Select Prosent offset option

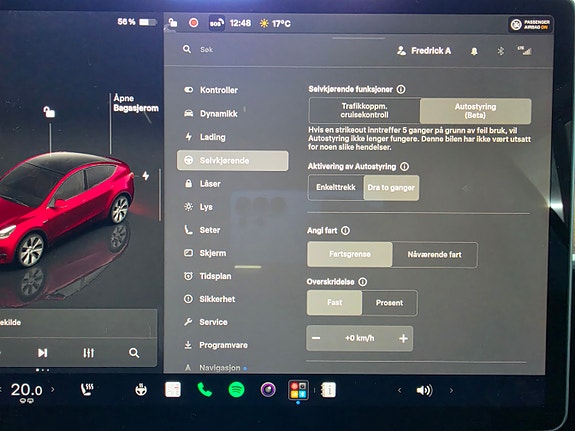(389, 303)
